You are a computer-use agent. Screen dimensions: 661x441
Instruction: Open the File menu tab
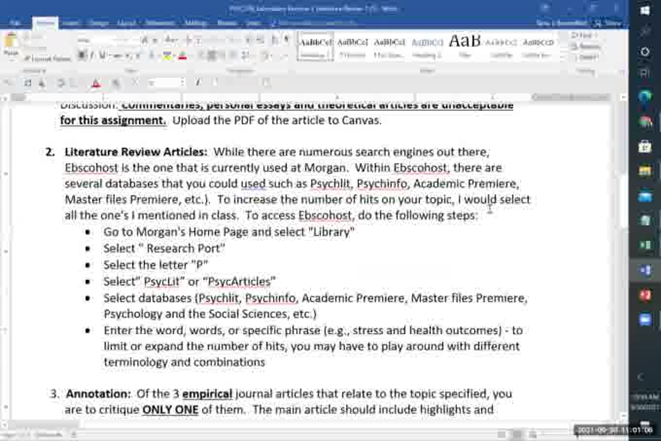coord(16,22)
